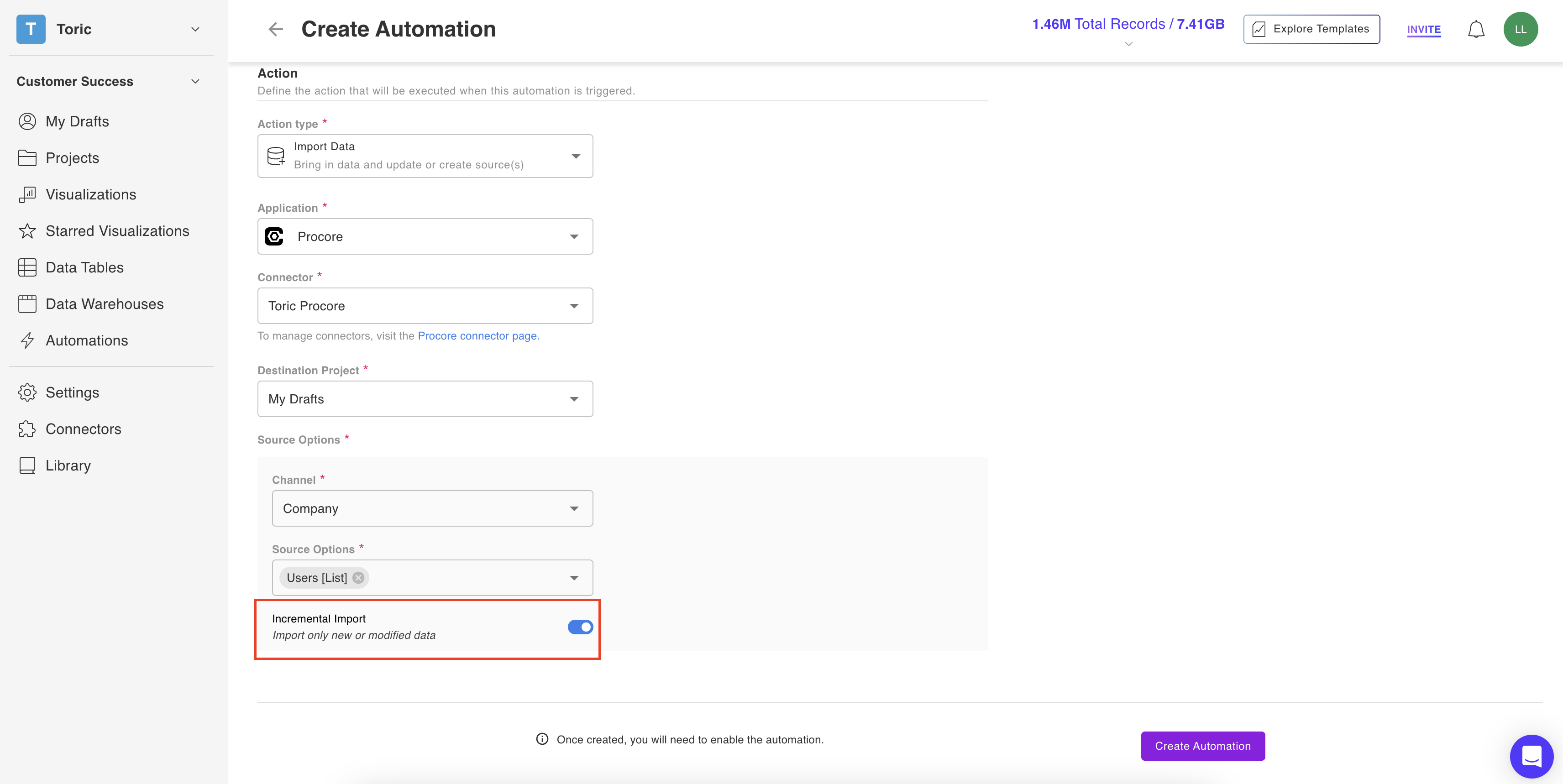This screenshot has height=784, width=1563.
Task: Open notifications bell
Action: point(1476,29)
